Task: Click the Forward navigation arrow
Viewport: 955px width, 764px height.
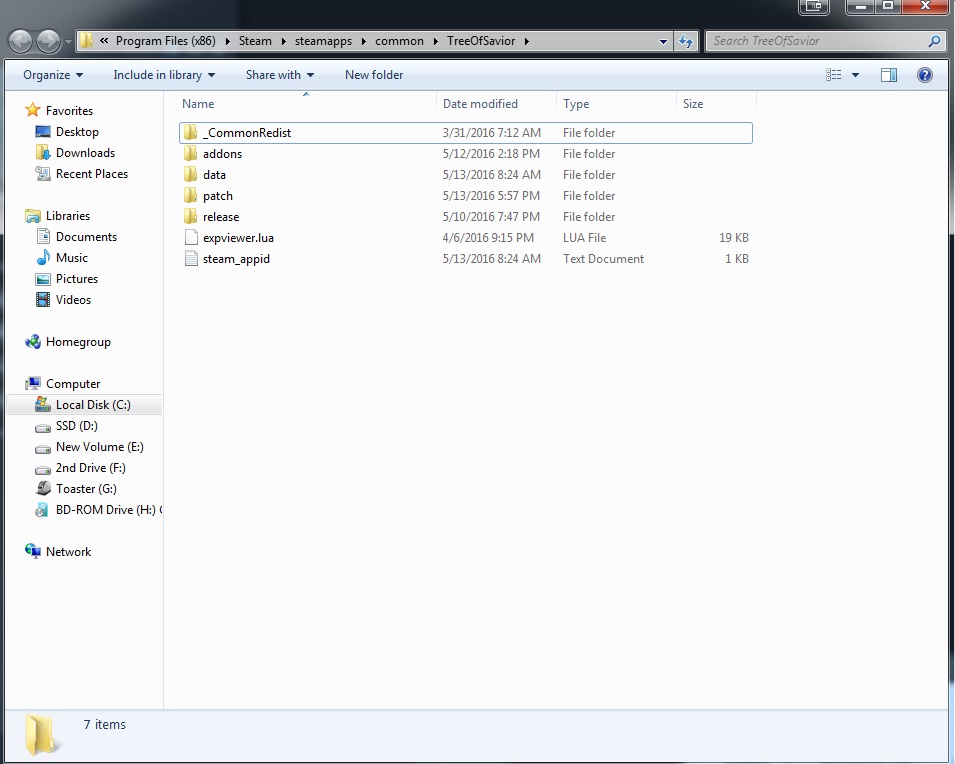Action: pyautogui.click(x=48, y=41)
